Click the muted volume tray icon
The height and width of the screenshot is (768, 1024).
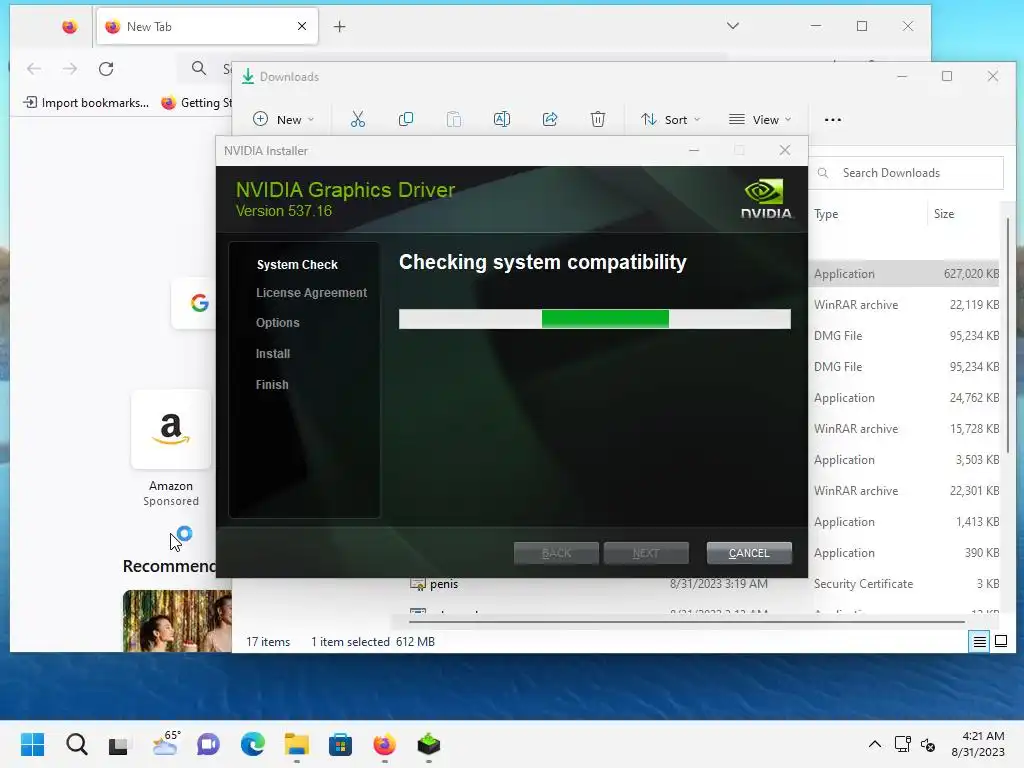point(927,744)
